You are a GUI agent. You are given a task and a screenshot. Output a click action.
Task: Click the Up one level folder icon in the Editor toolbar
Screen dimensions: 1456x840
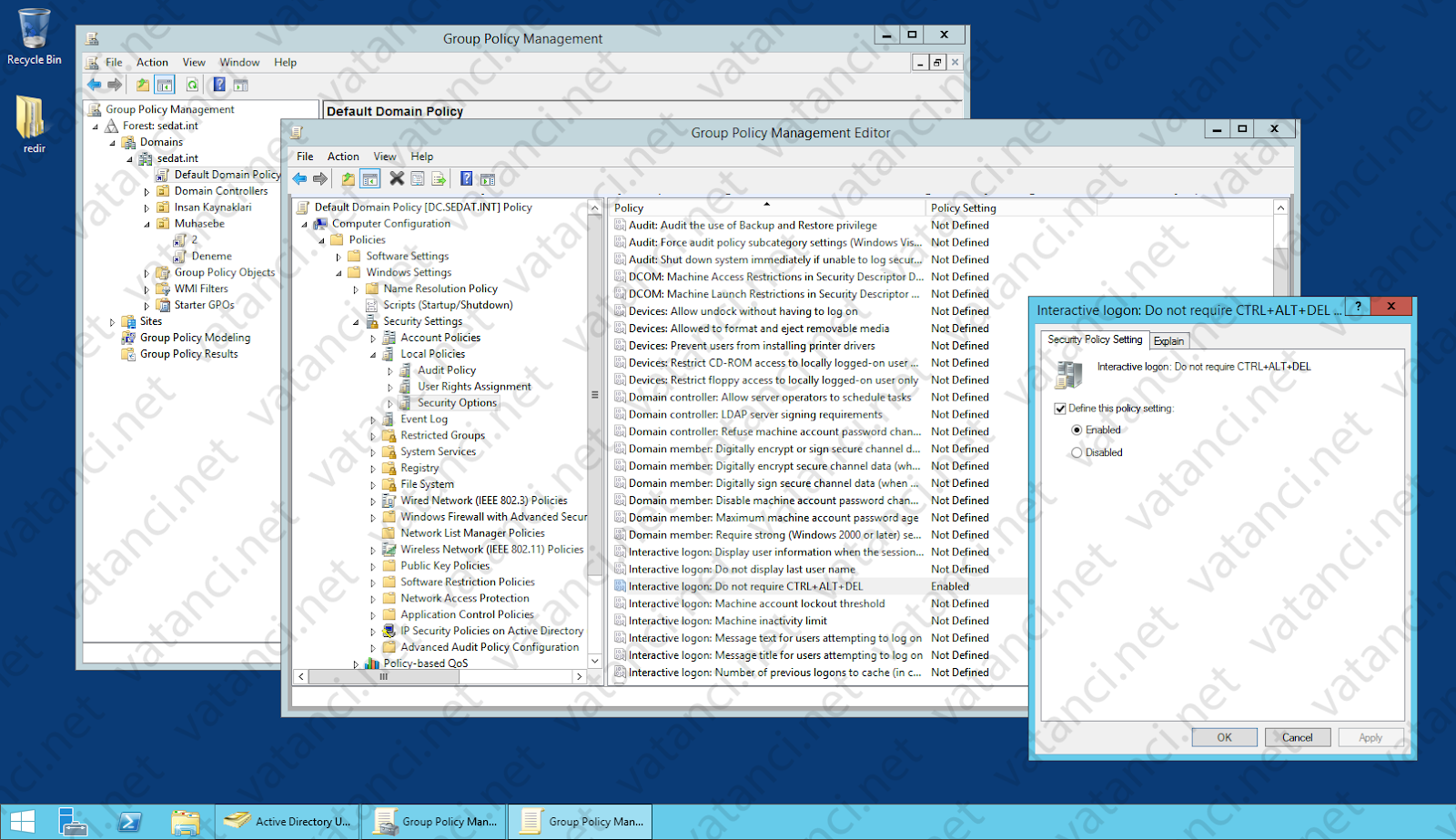349,179
